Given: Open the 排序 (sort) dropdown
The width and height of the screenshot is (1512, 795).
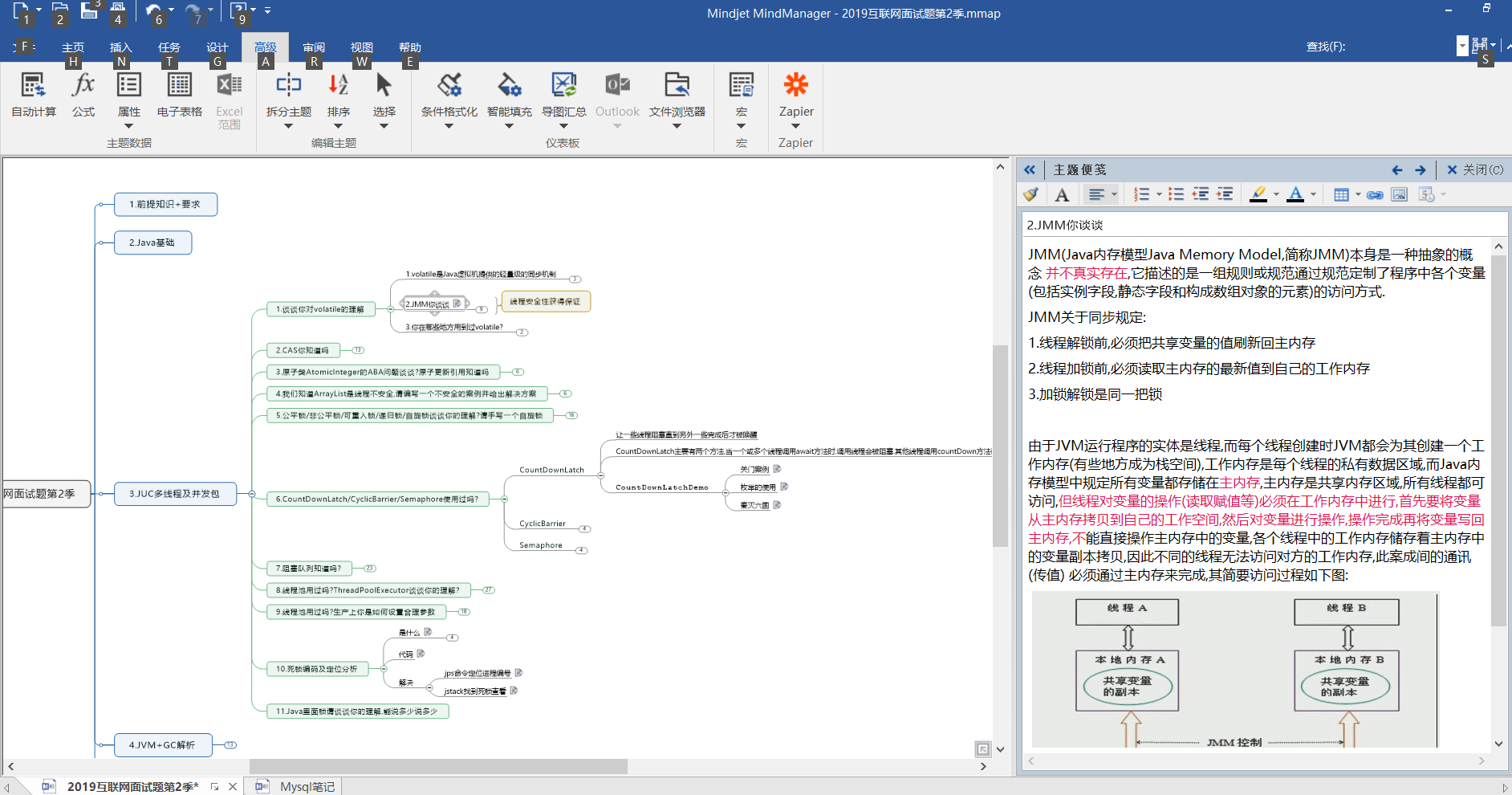Looking at the screenshot, I should (x=338, y=126).
